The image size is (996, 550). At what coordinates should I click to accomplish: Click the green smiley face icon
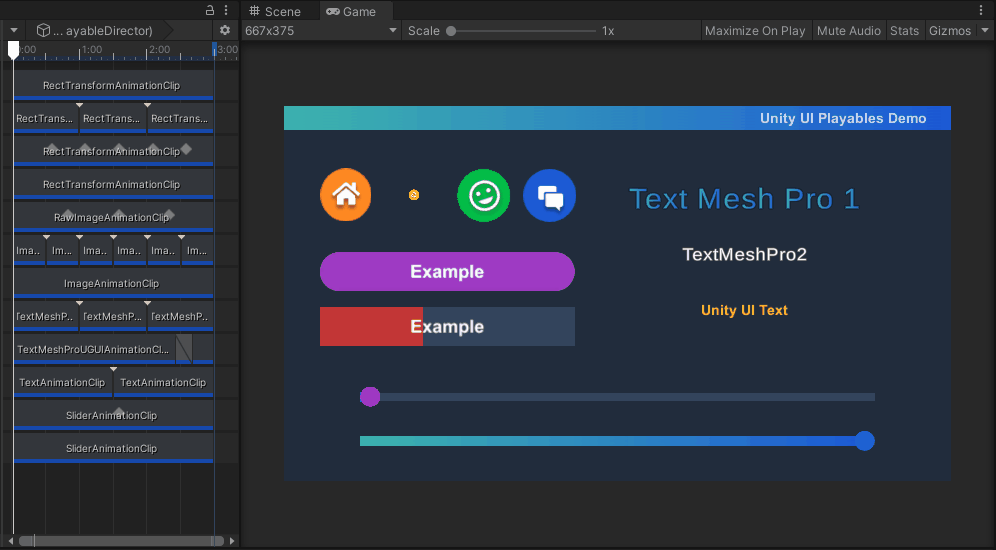pos(483,195)
